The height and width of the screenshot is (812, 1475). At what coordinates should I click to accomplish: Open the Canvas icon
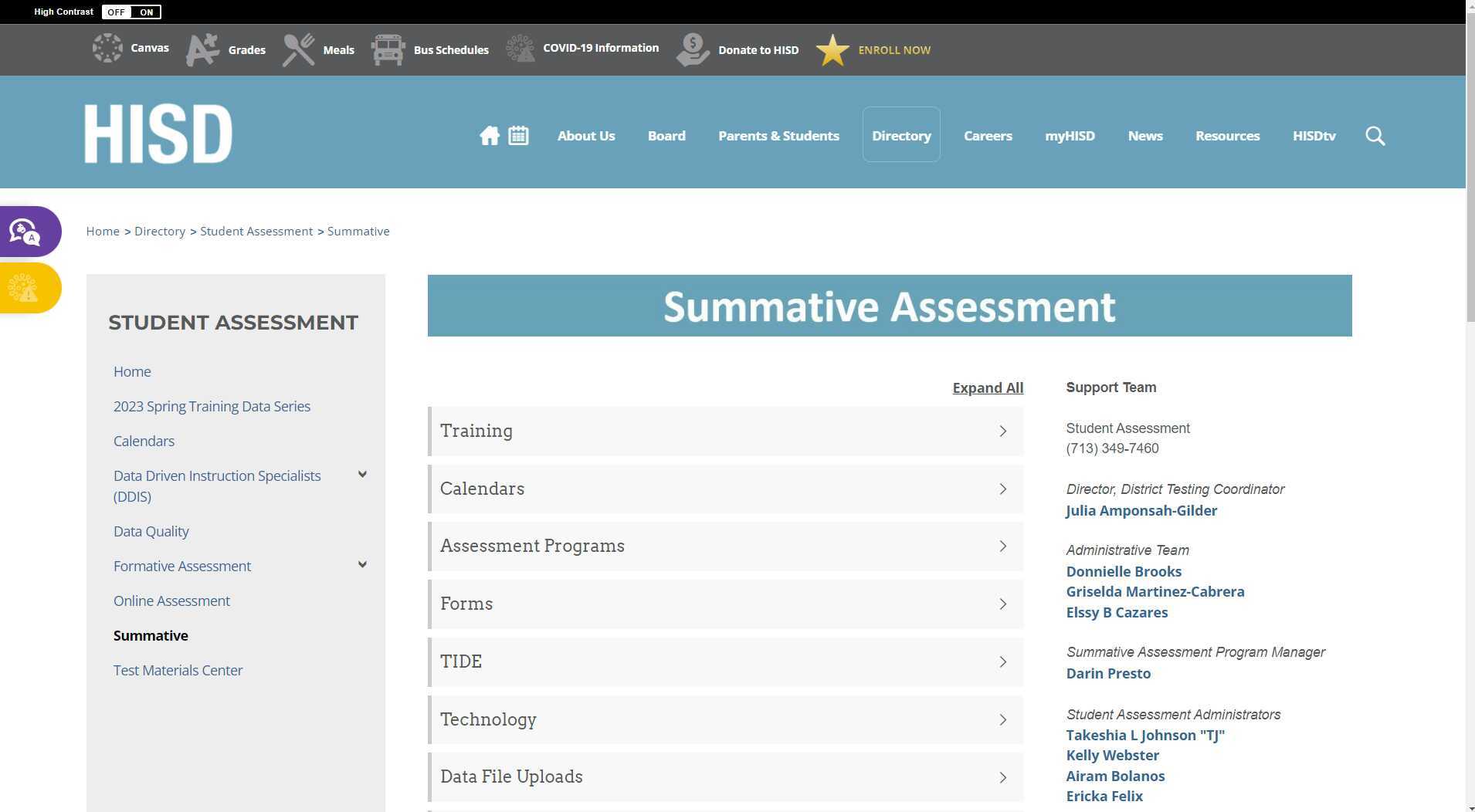coord(107,48)
